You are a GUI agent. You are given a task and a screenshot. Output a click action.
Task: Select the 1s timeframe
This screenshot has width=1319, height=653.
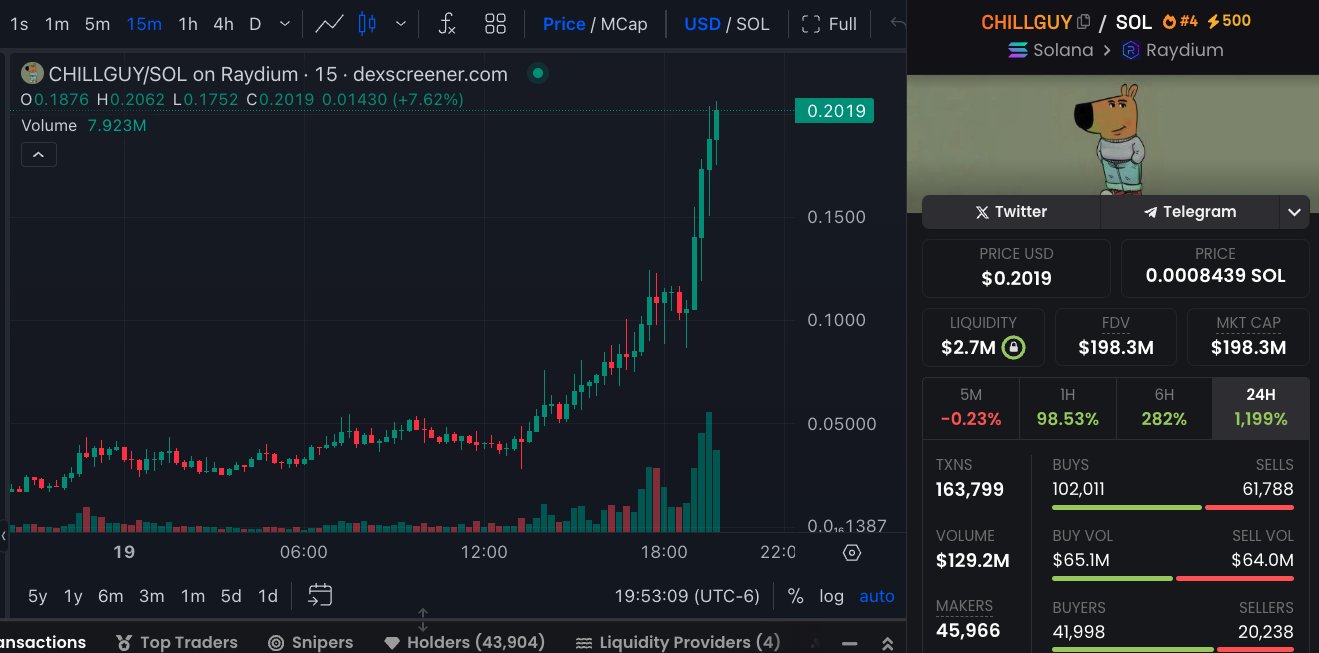[18, 24]
